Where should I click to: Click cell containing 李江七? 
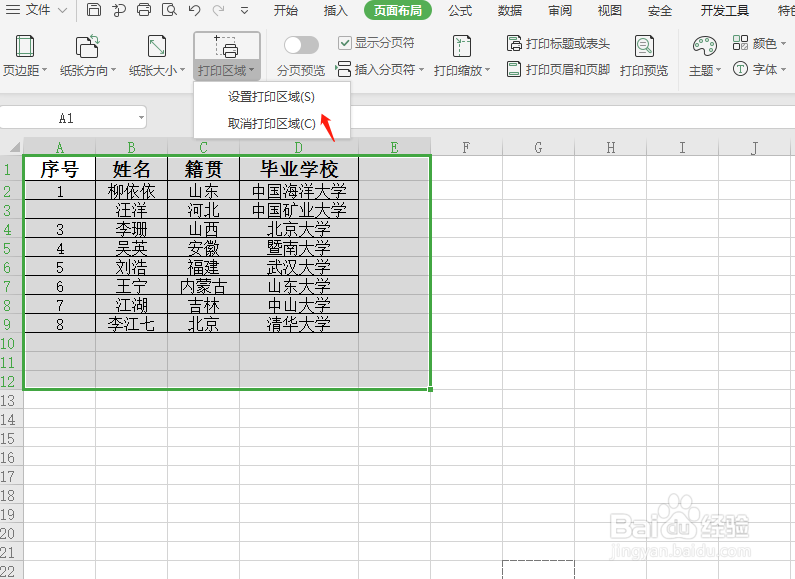pyautogui.click(x=131, y=324)
